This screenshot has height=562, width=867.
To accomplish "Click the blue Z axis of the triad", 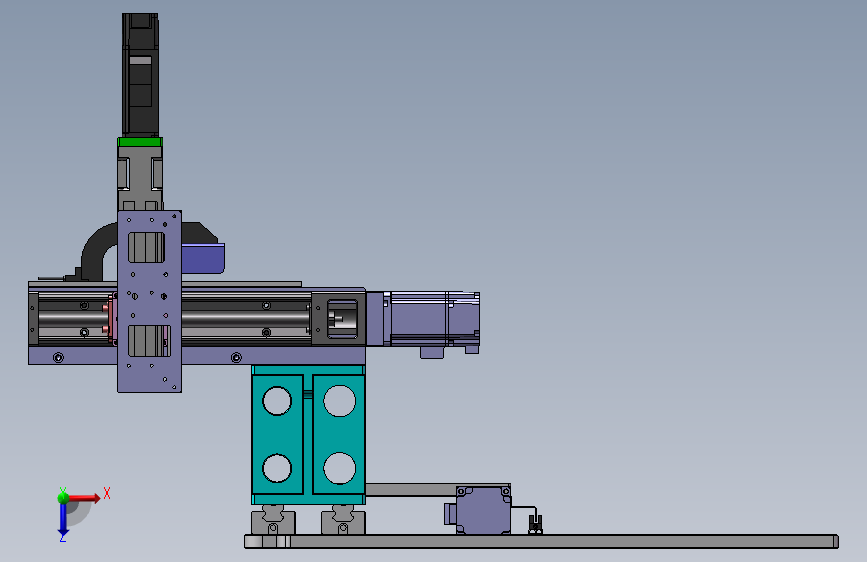I will 63,519.
